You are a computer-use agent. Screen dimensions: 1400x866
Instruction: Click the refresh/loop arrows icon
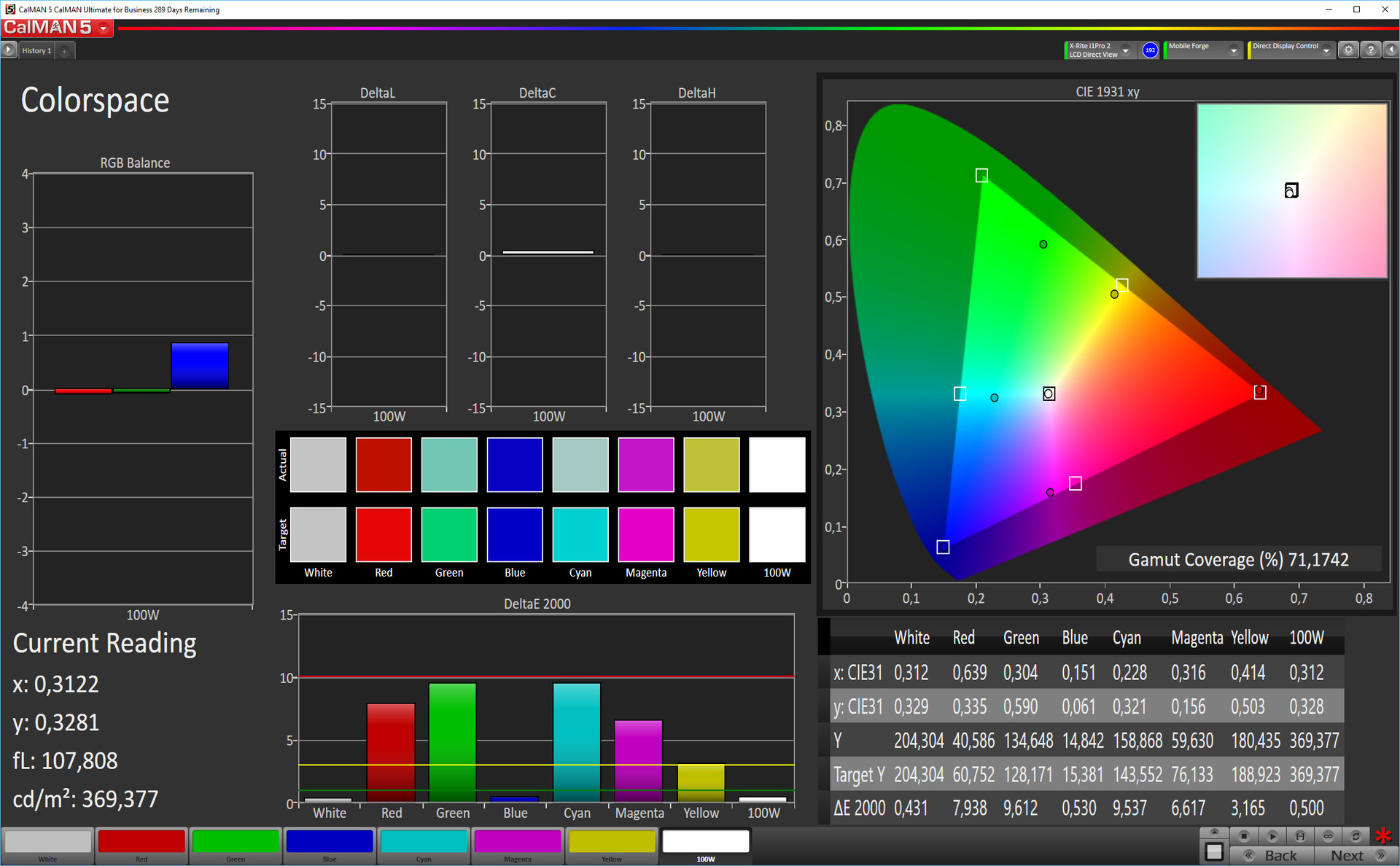(1356, 836)
